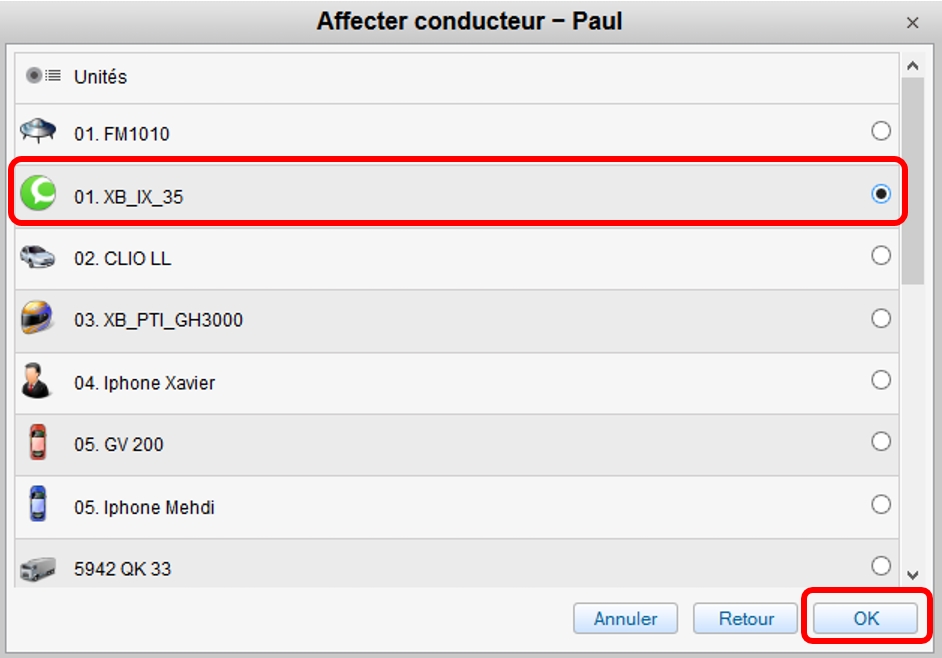Select the radio button for 02. CLIO LL
The image size is (942, 658).
coord(881,255)
